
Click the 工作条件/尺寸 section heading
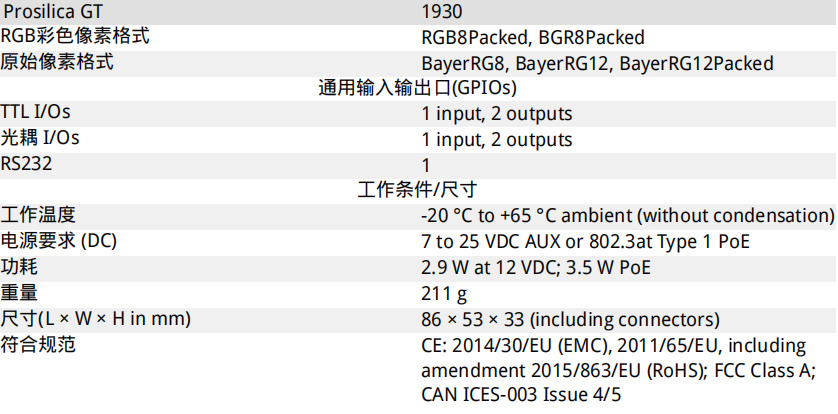[x=417, y=190]
